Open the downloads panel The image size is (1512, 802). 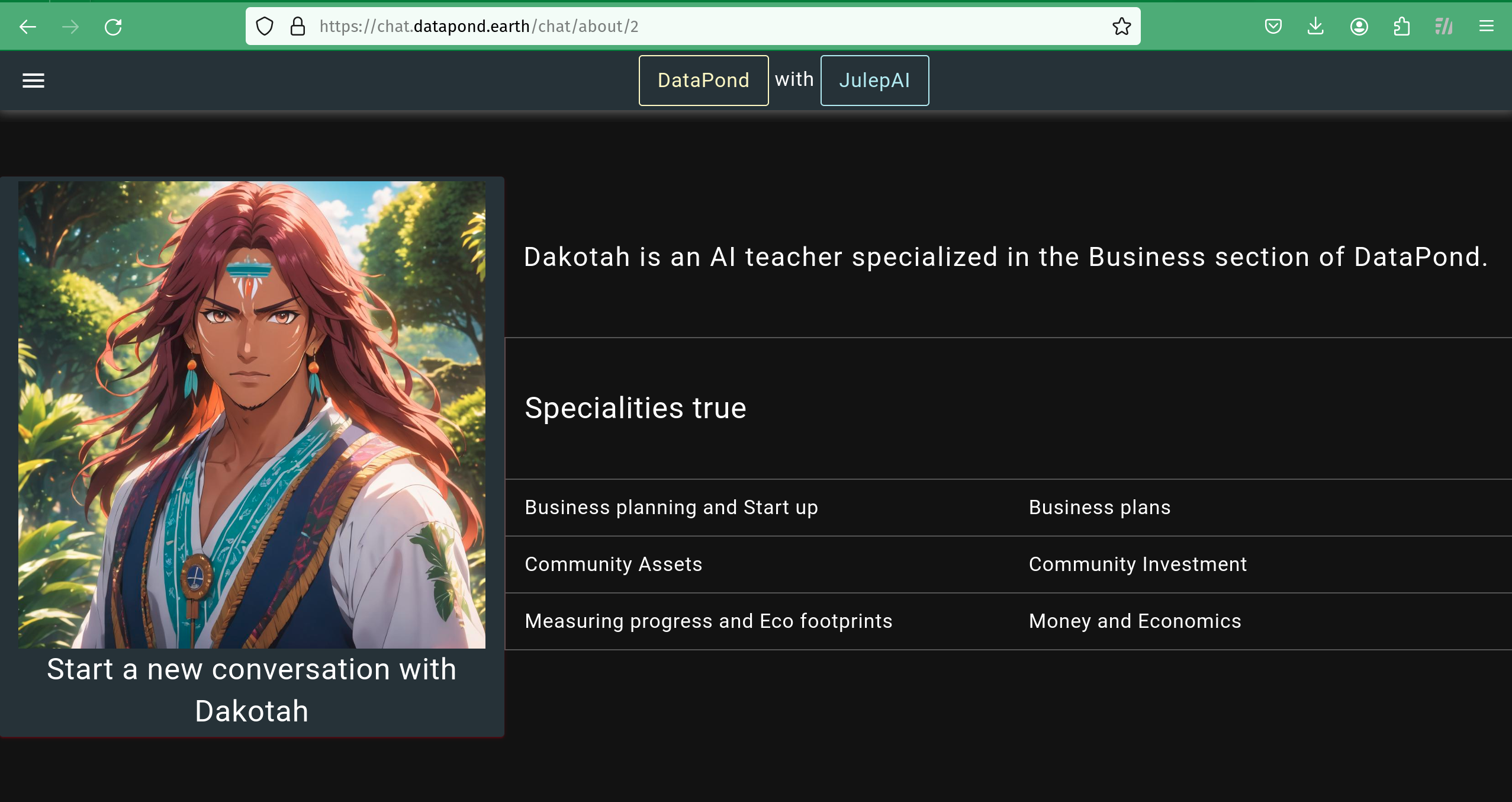click(x=1315, y=27)
